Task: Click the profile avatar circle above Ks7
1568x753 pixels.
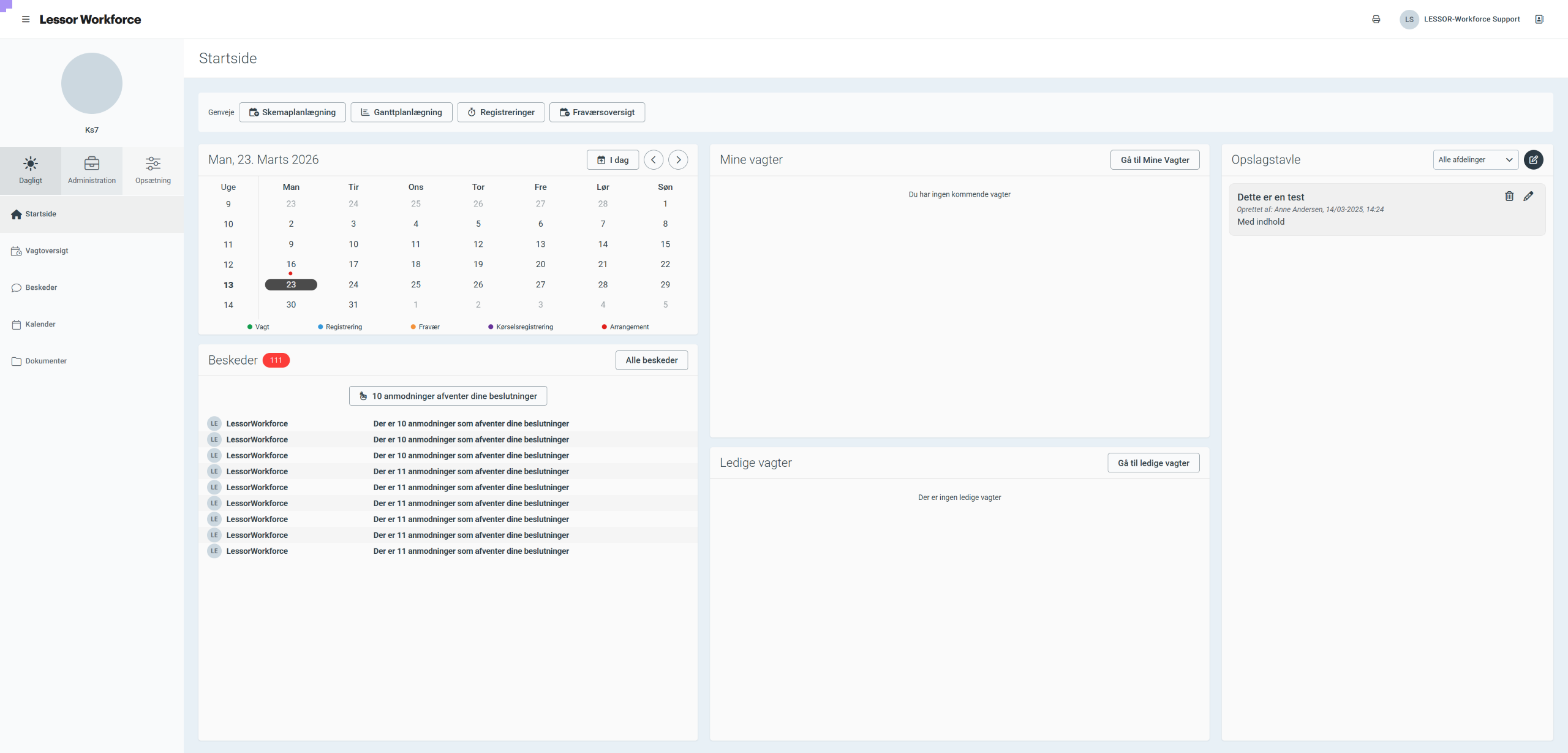Action: point(92,83)
